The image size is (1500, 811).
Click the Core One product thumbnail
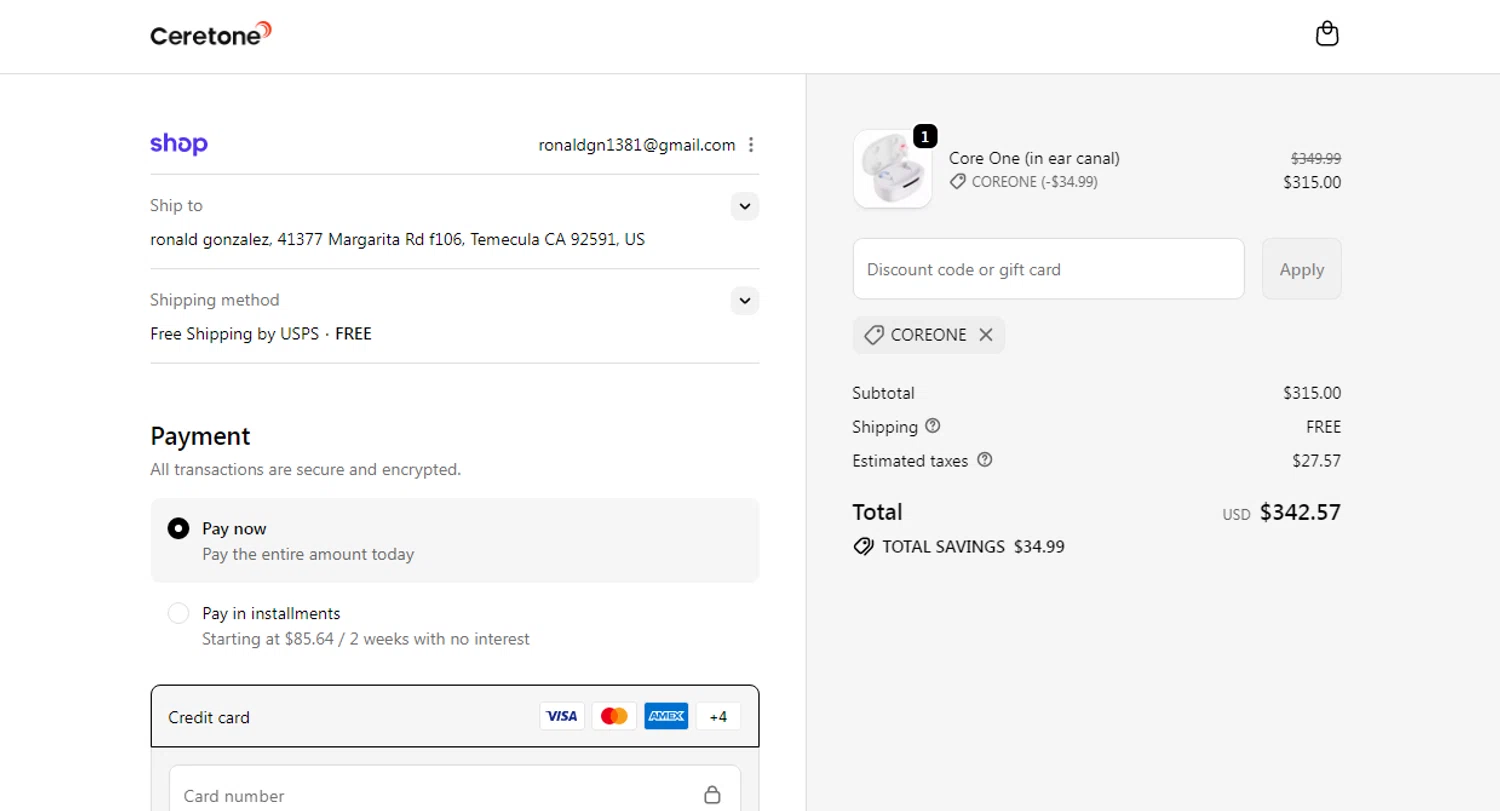[x=892, y=169]
